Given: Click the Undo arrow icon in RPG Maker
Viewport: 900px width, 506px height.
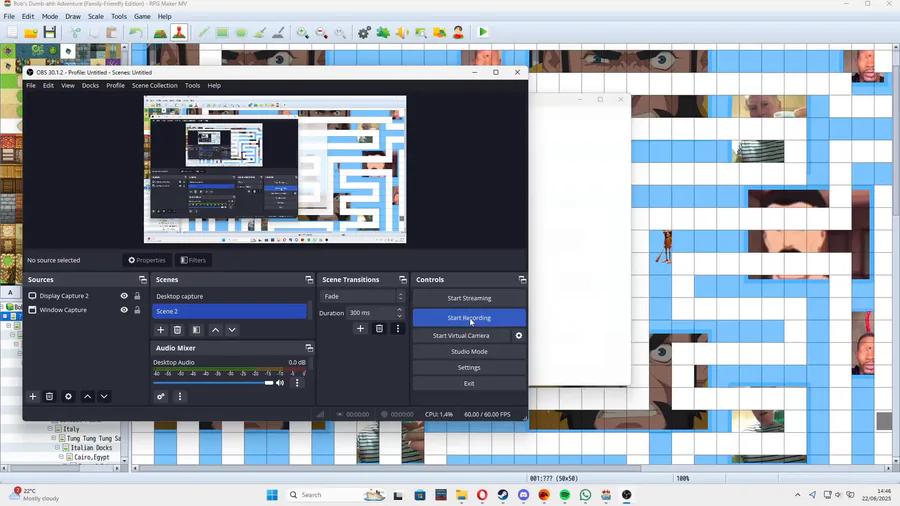Looking at the screenshot, I should point(136,32).
